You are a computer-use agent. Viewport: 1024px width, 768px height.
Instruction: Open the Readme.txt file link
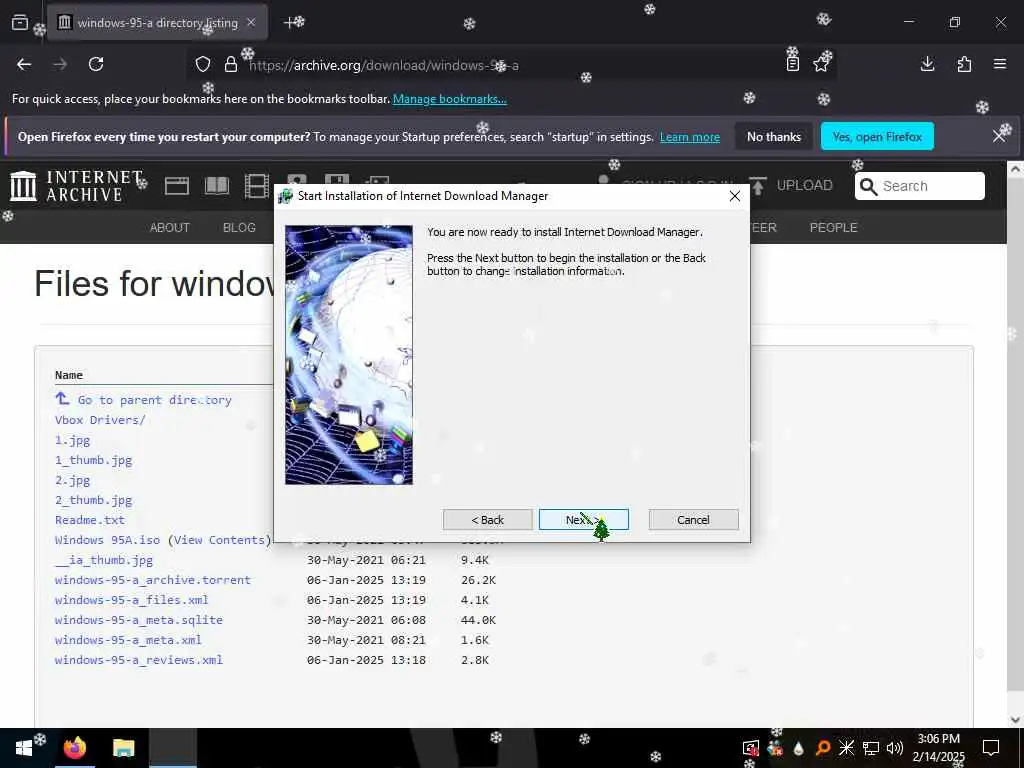pos(89,520)
